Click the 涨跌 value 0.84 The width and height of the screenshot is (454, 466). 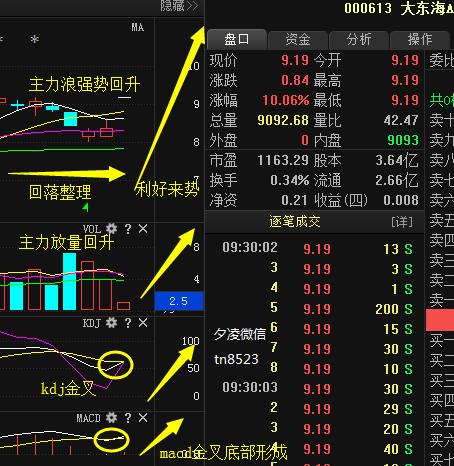(295, 80)
